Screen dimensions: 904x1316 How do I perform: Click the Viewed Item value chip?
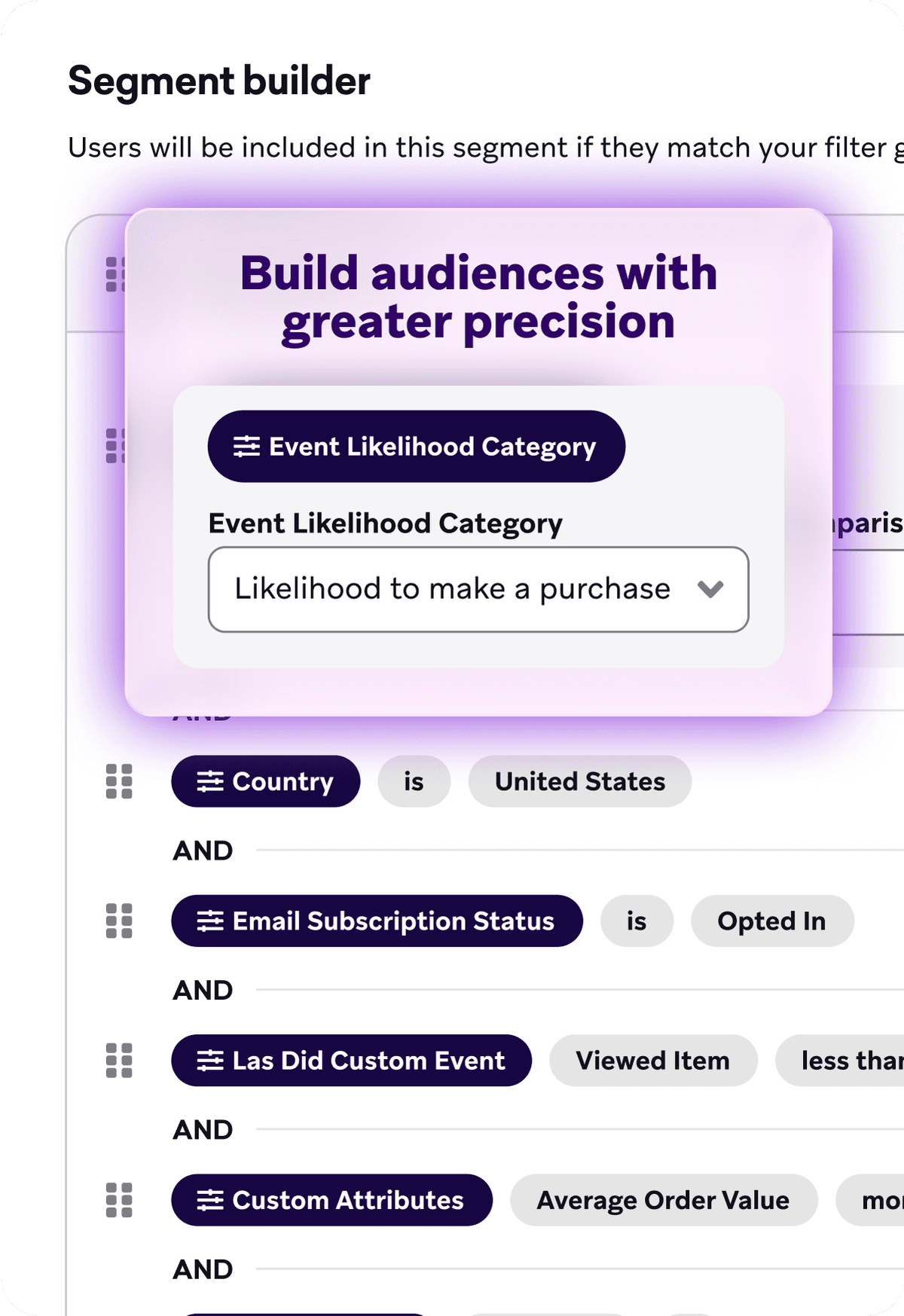652,1061
